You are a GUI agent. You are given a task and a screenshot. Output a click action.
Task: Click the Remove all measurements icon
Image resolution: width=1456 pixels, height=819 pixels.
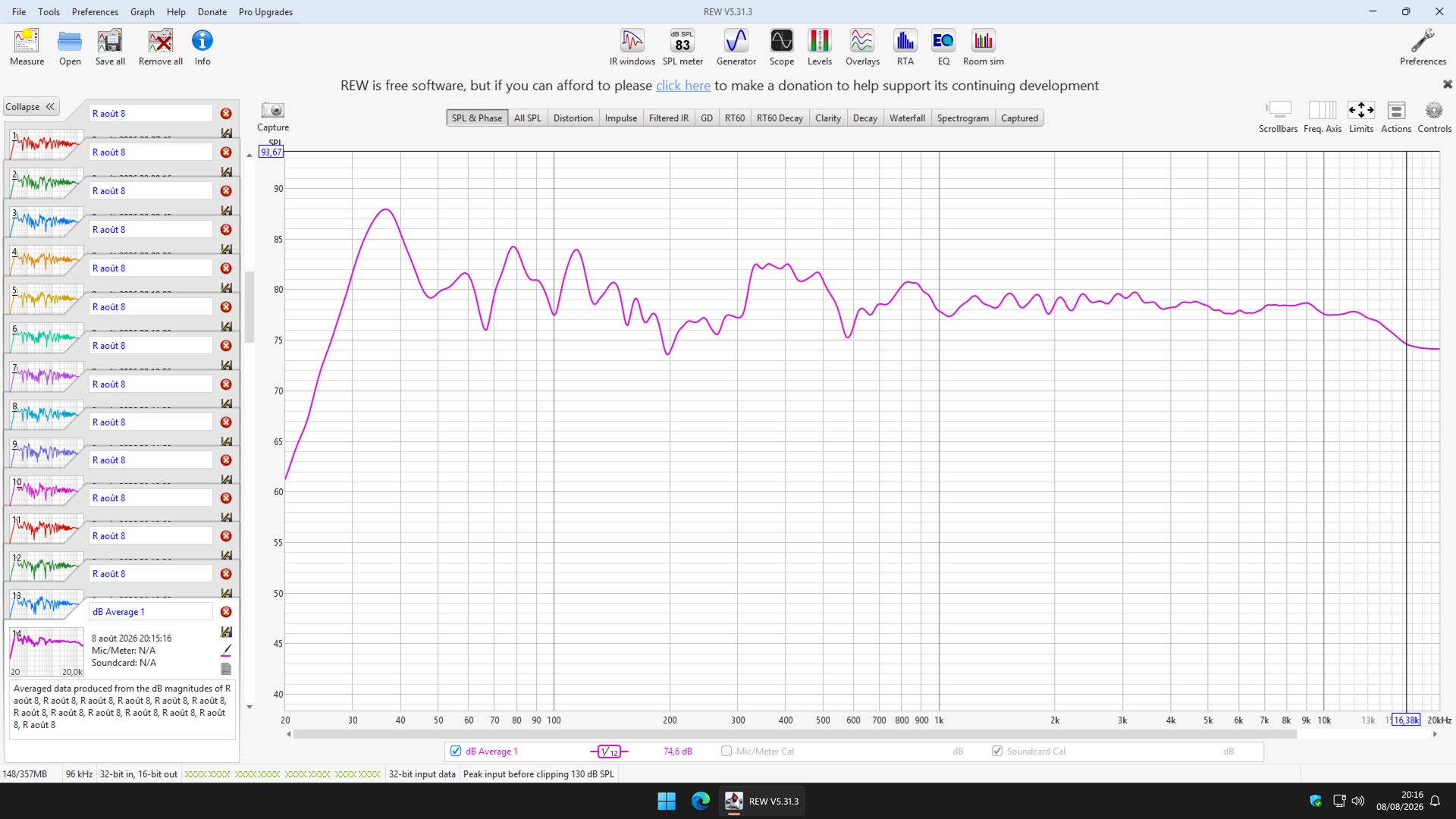tap(161, 47)
